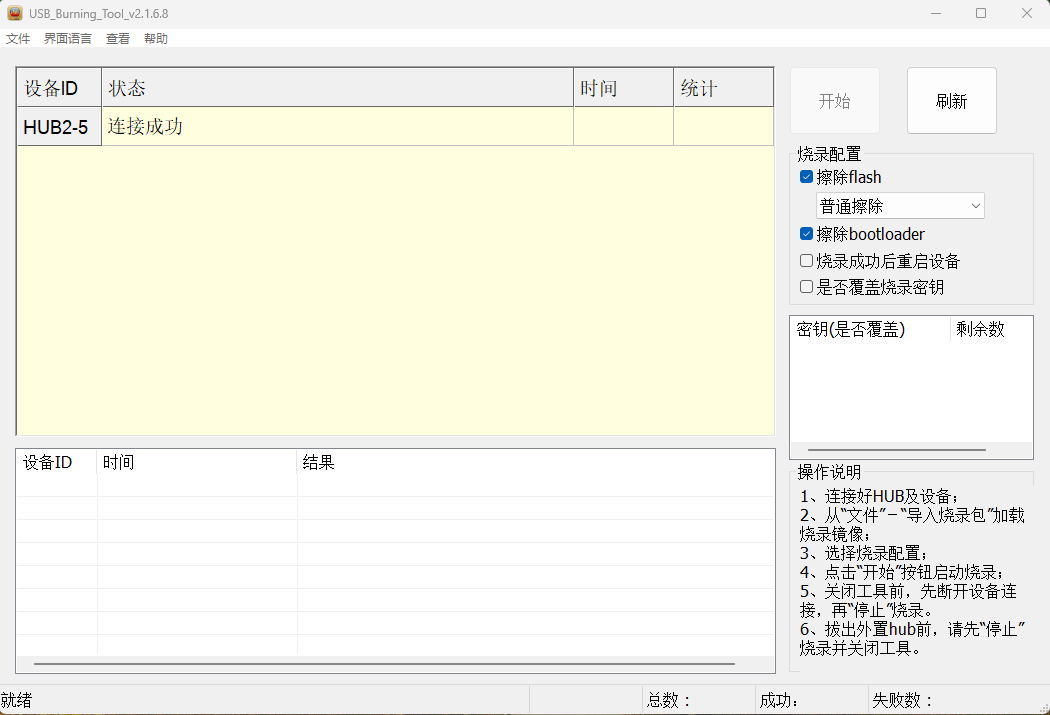
Task: Expand the 普通擦除 erase mode dropdown
Action: (900, 206)
